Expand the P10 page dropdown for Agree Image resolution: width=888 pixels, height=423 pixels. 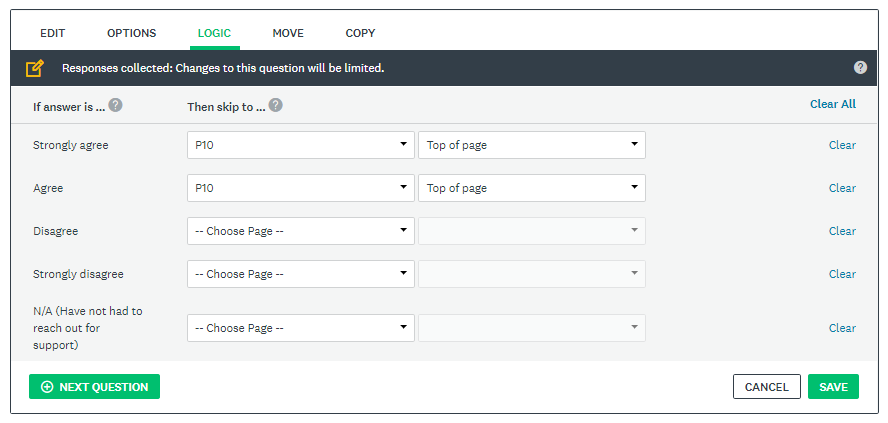click(x=300, y=188)
